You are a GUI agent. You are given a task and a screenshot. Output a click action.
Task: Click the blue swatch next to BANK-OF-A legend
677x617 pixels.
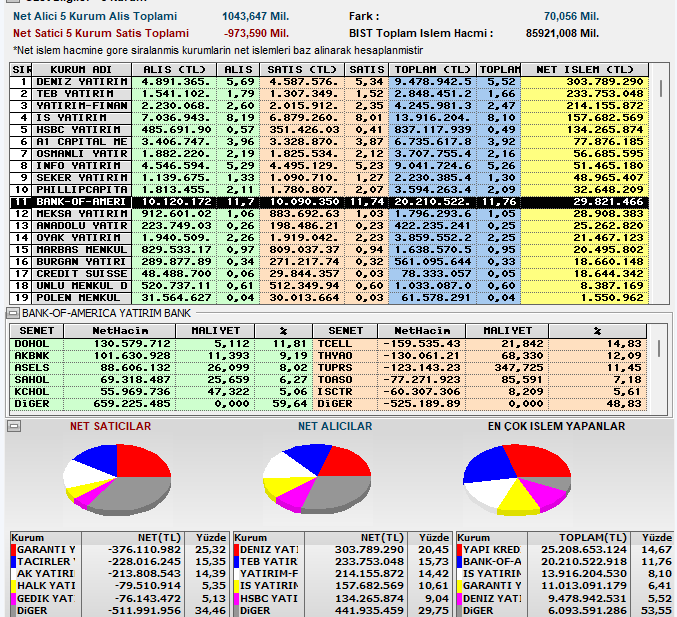[460, 562]
